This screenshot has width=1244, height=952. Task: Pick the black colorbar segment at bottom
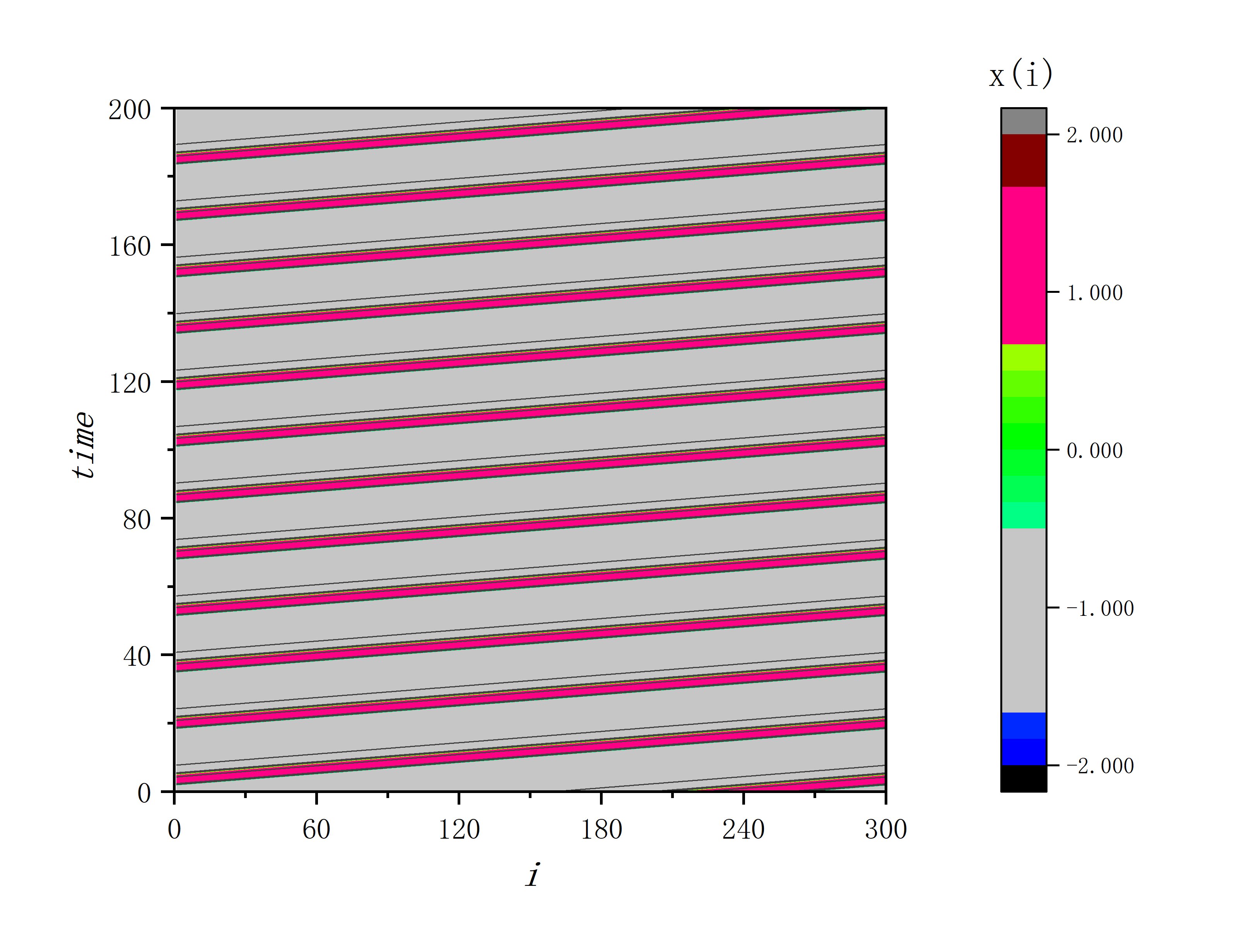coord(1024,779)
